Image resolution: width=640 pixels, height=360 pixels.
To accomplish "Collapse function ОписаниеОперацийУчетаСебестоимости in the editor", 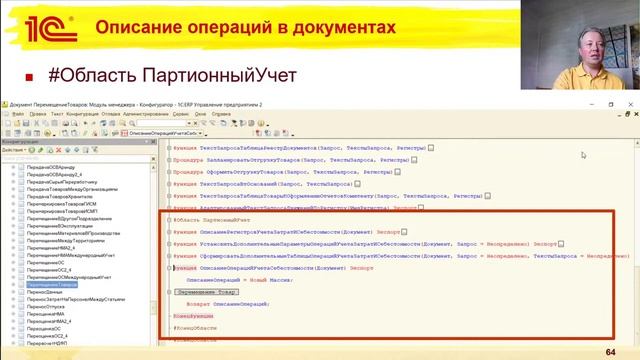I will coord(169,268).
